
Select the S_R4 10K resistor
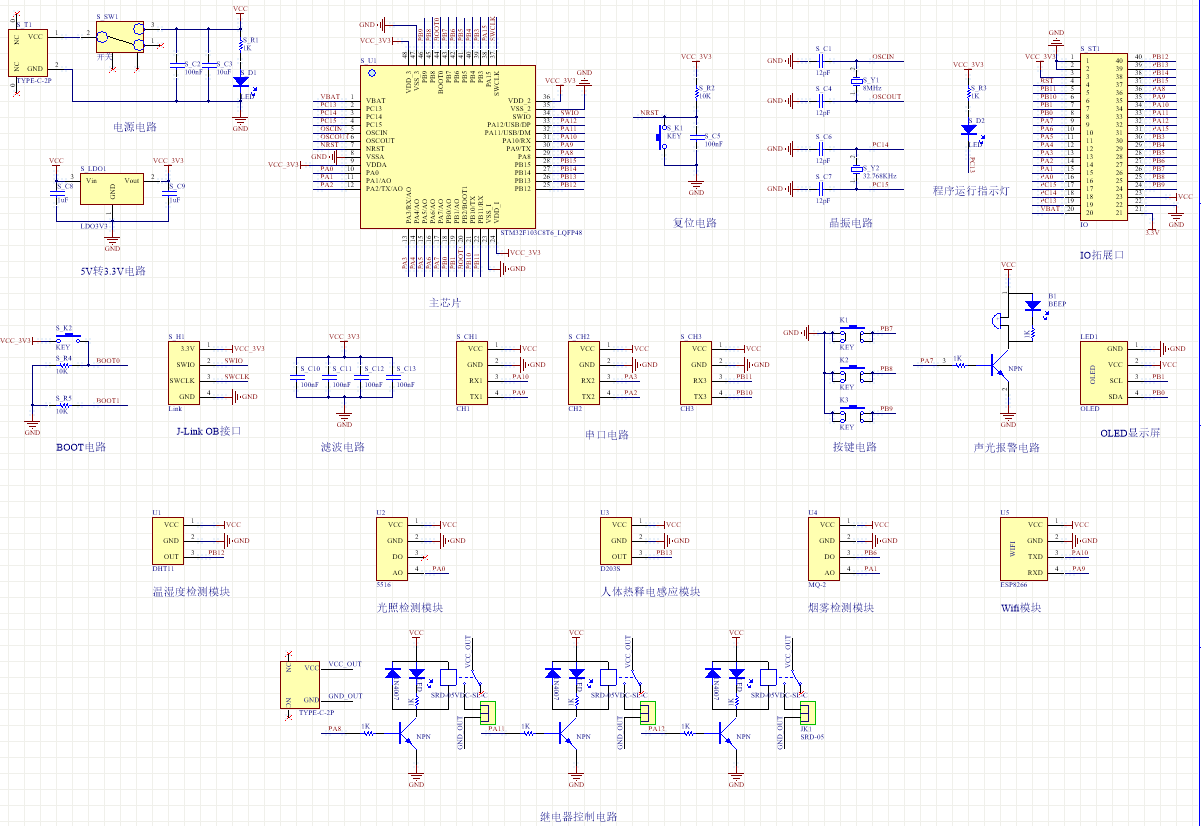click(63, 365)
